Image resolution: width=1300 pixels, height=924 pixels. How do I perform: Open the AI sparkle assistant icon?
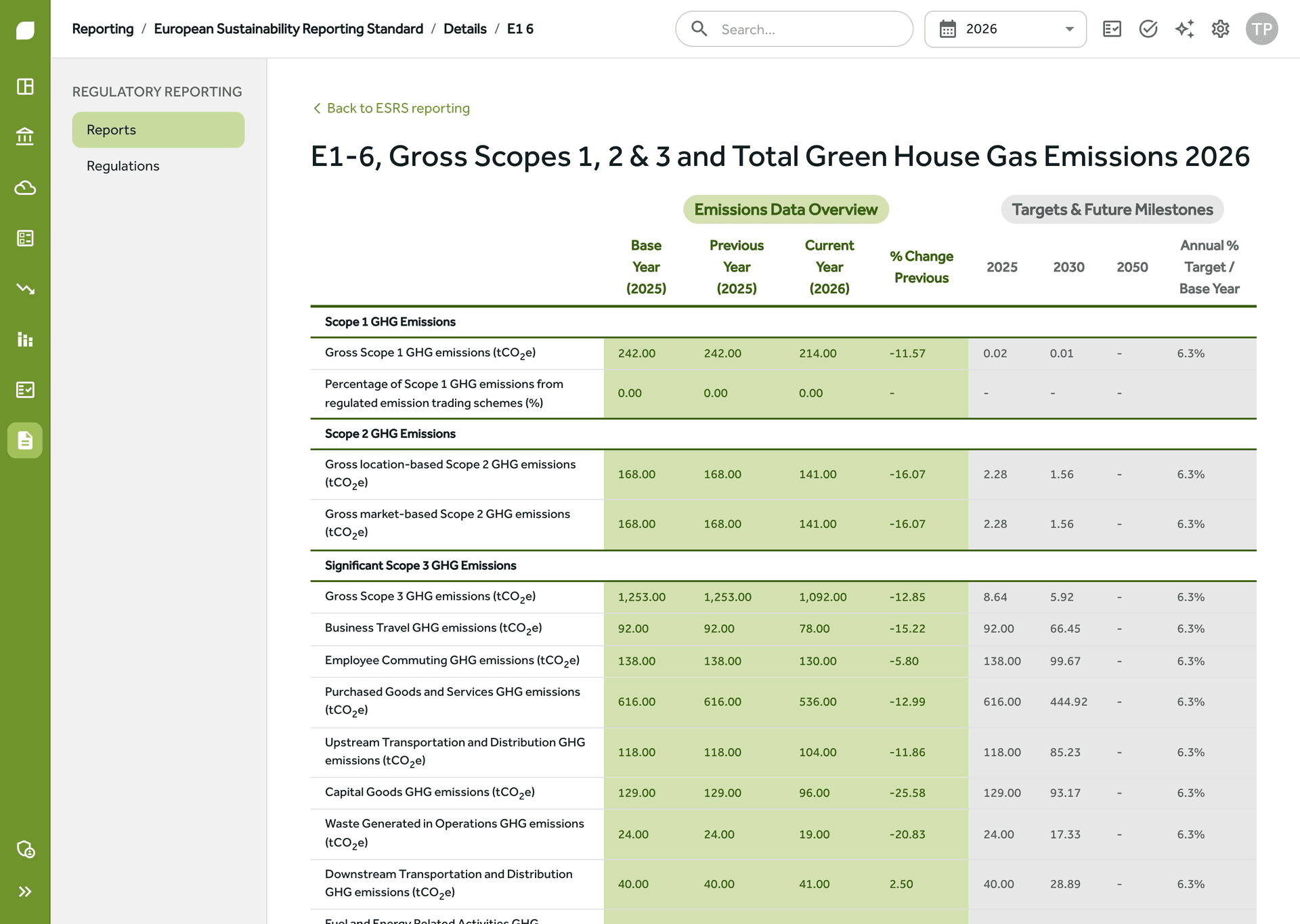pyautogui.click(x=1184, y=29)
